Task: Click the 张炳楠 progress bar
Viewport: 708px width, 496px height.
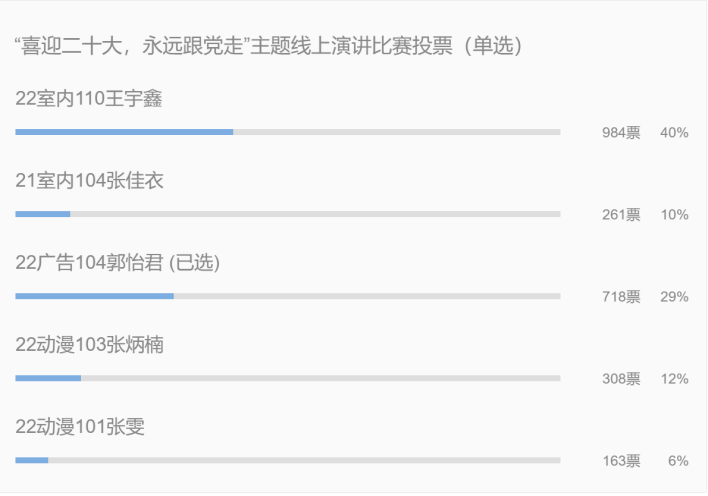Action: [288, 378]
